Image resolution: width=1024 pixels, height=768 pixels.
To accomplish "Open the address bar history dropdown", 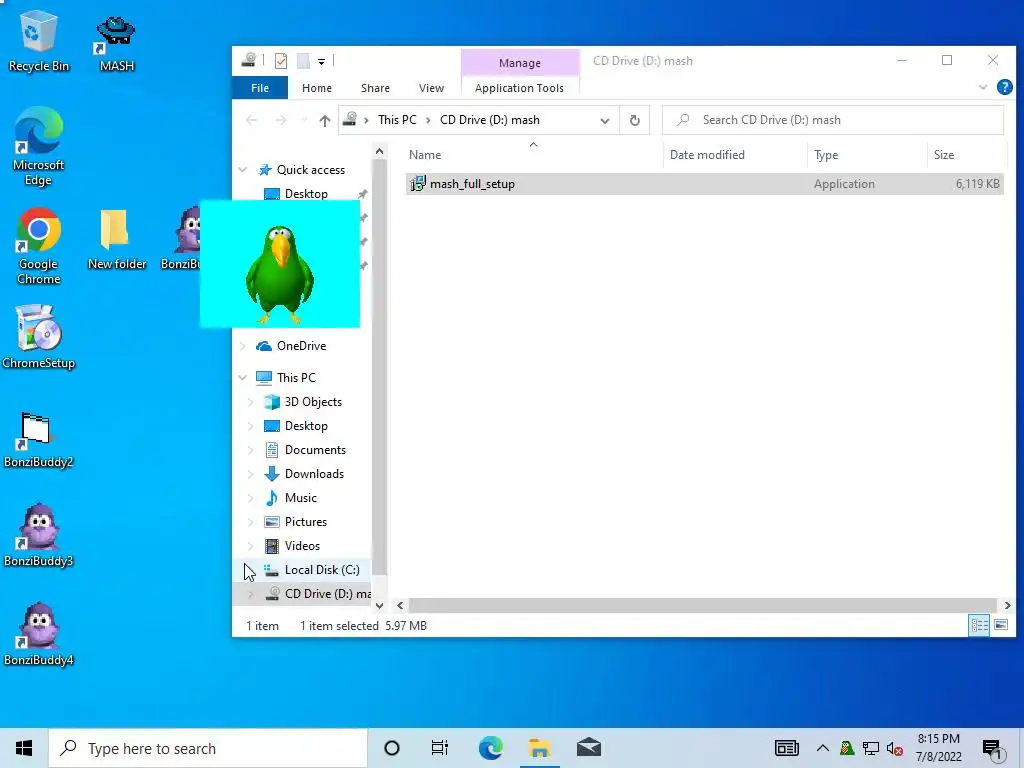I will pyautogui.click(x=605, y=120).
